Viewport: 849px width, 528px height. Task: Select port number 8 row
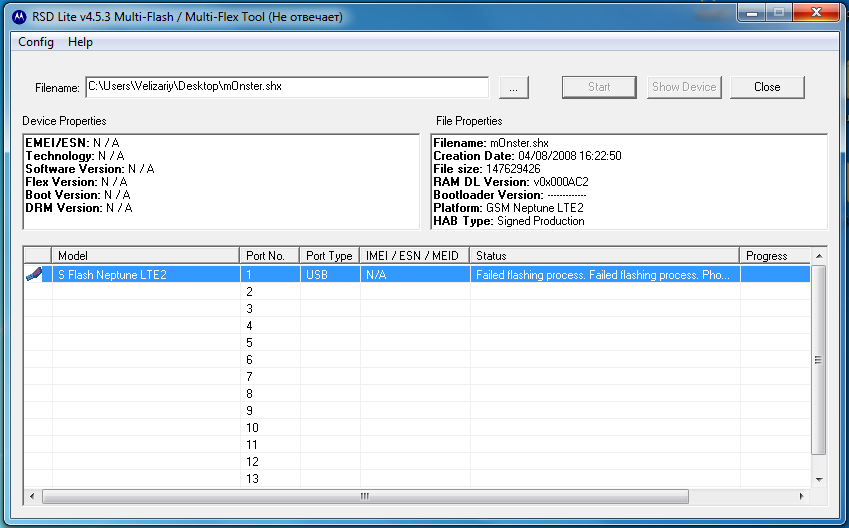417,393
